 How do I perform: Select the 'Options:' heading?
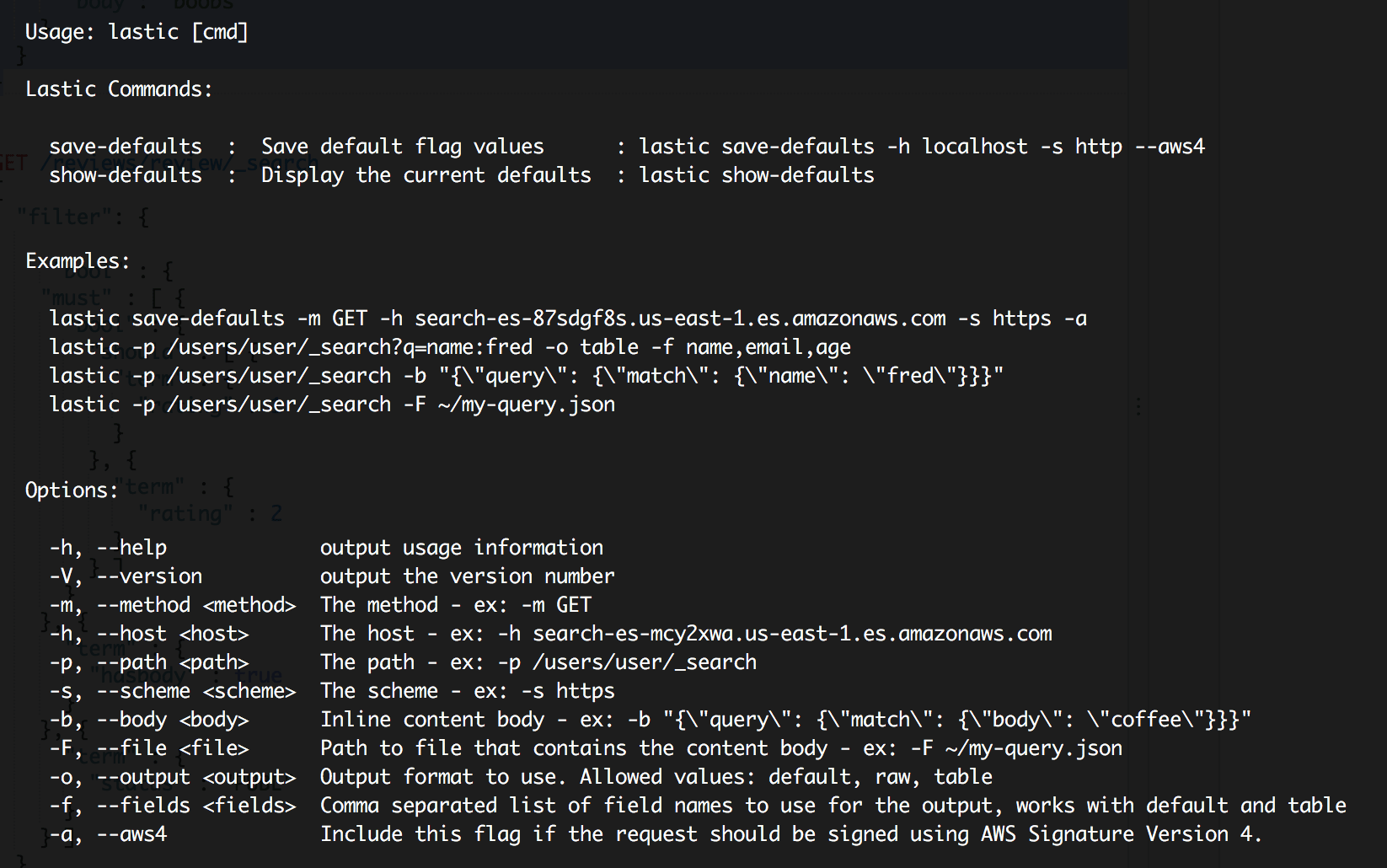click(x=72, y=490)
